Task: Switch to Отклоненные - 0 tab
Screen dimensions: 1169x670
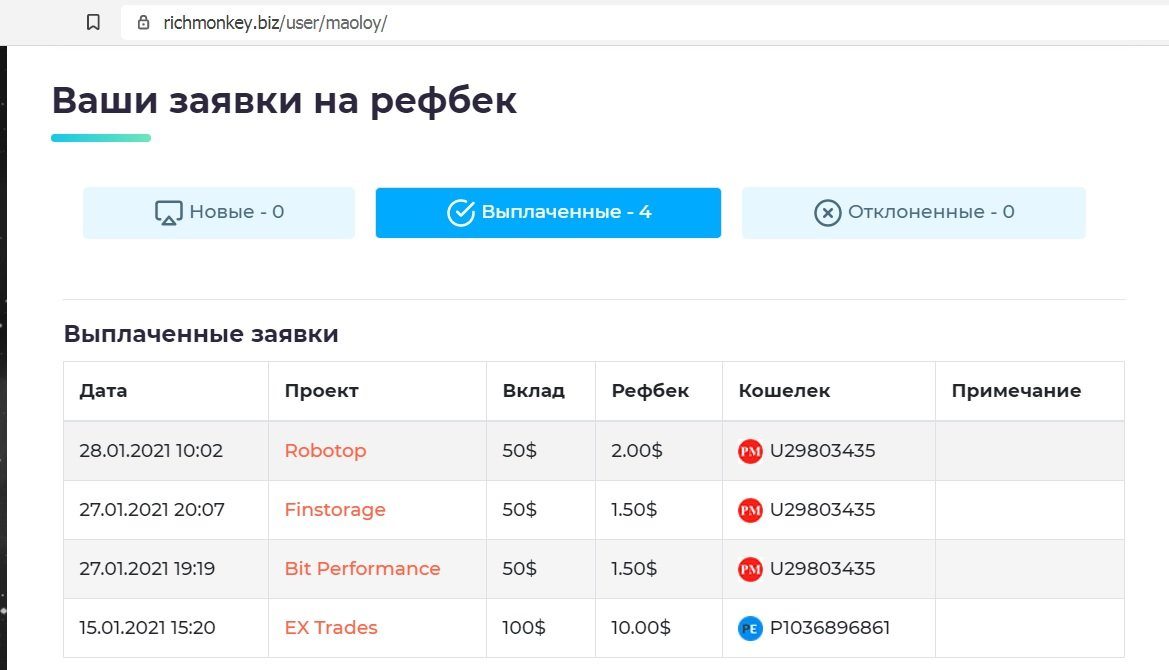Action: [913, 212]
